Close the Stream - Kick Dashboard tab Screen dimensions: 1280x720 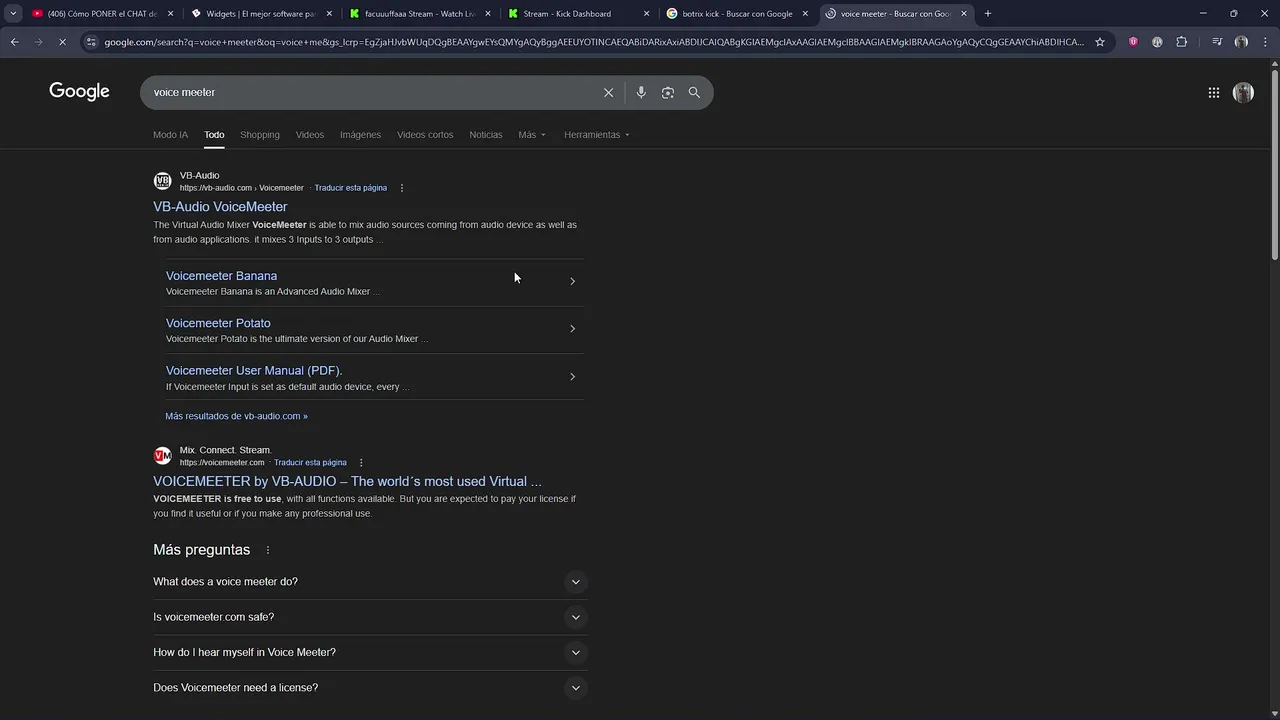tap(646, 14)
